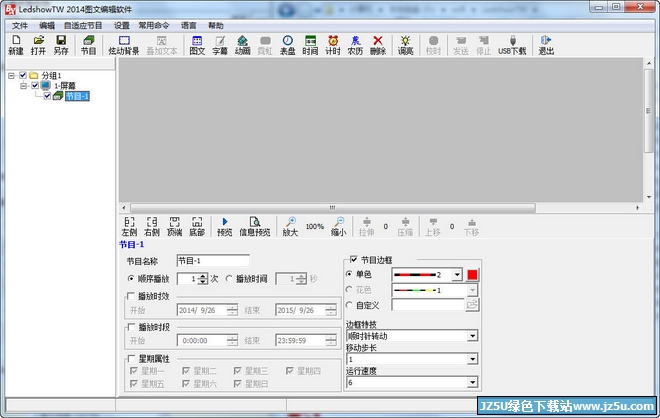Add a 计时 timer area
The width and height of the screenshot is (660, 418).
333,45
